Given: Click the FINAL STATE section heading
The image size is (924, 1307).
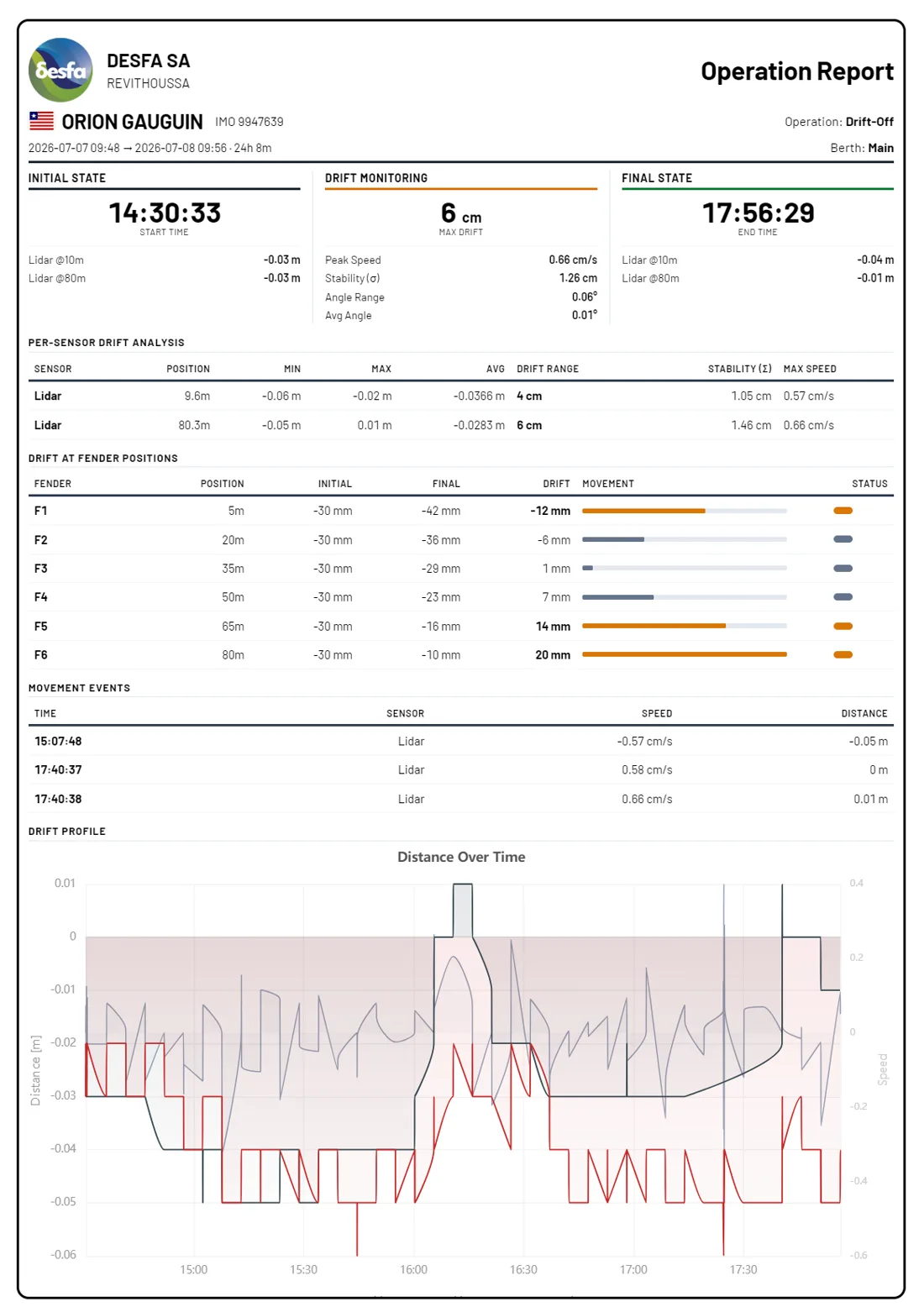Looking at the screenshot, I should tap(657, 178).
